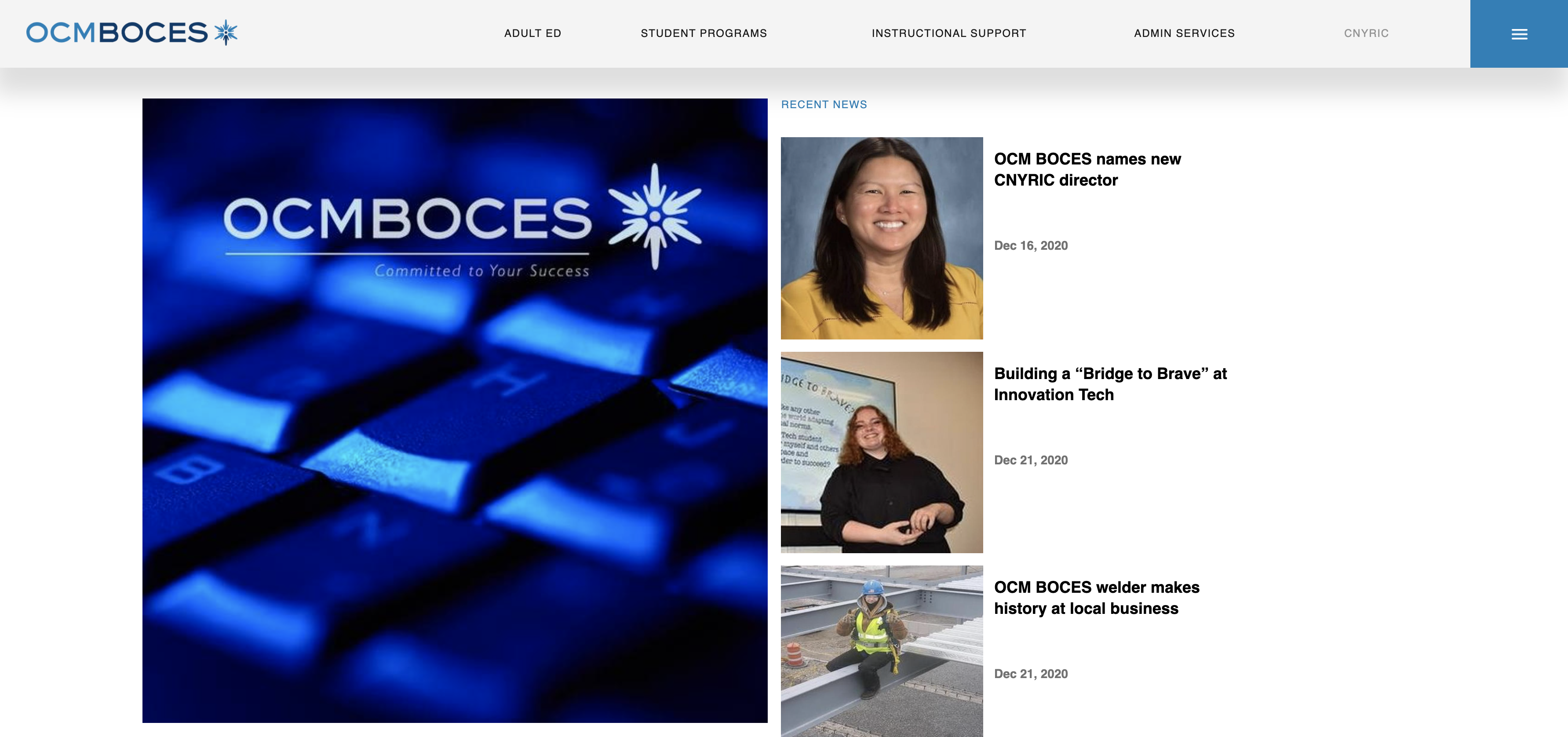The width and height of the screenshot is (1568, 737).
Task: Open the hamburger menu icon
Action: (x=1519, y=34)
